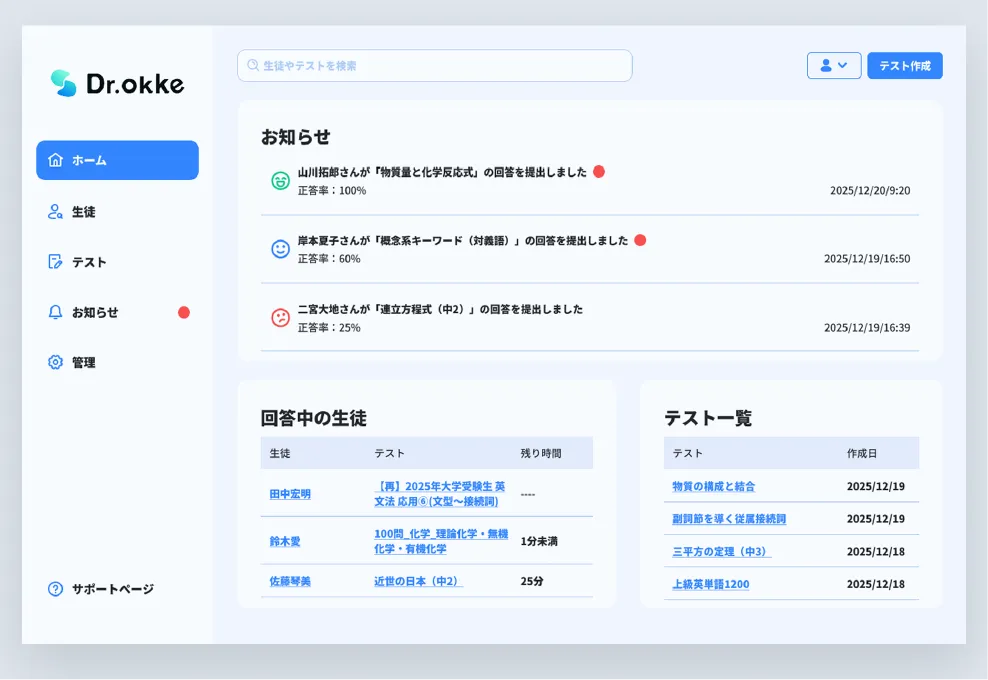Open the account dropdown in the top bar
The image size is (988, 680).
[x=834, y=65]
